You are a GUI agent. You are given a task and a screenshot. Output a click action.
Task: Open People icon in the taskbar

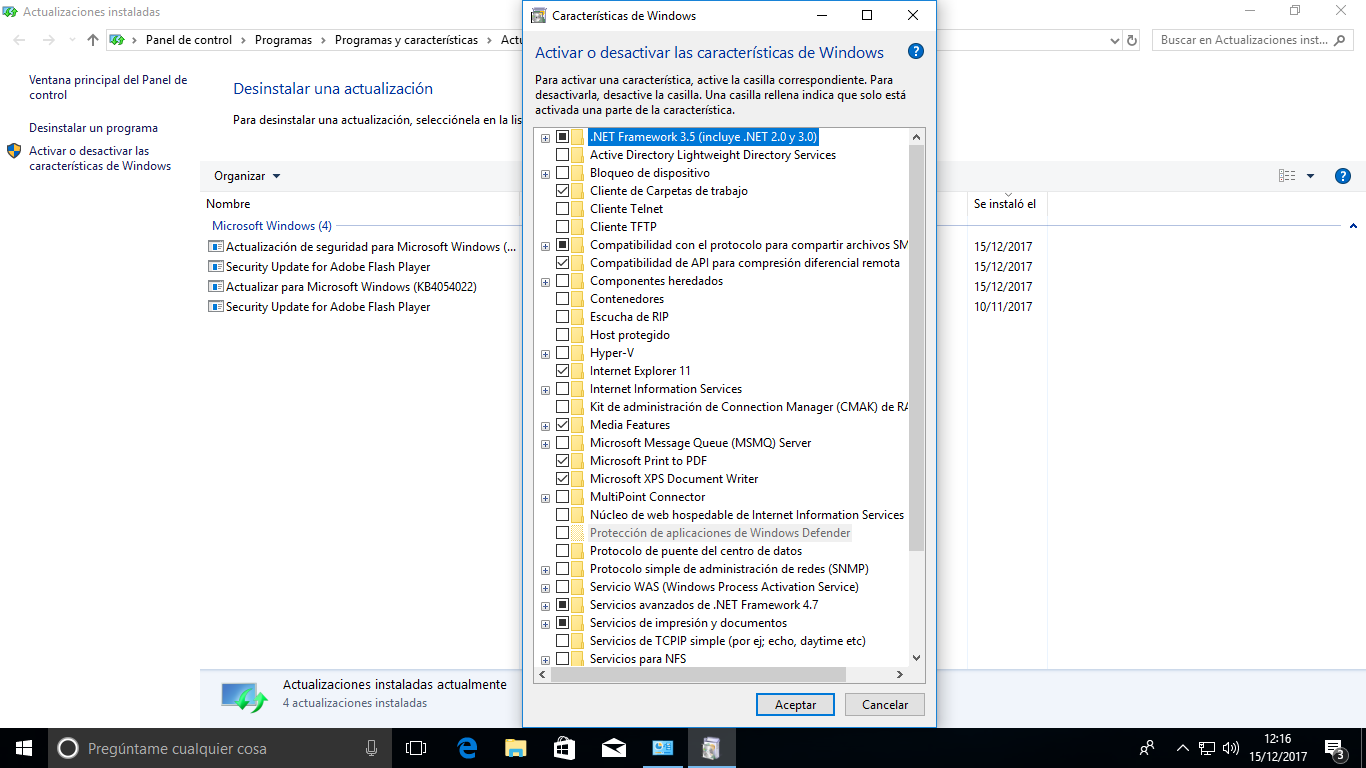tap(1147, 748)
